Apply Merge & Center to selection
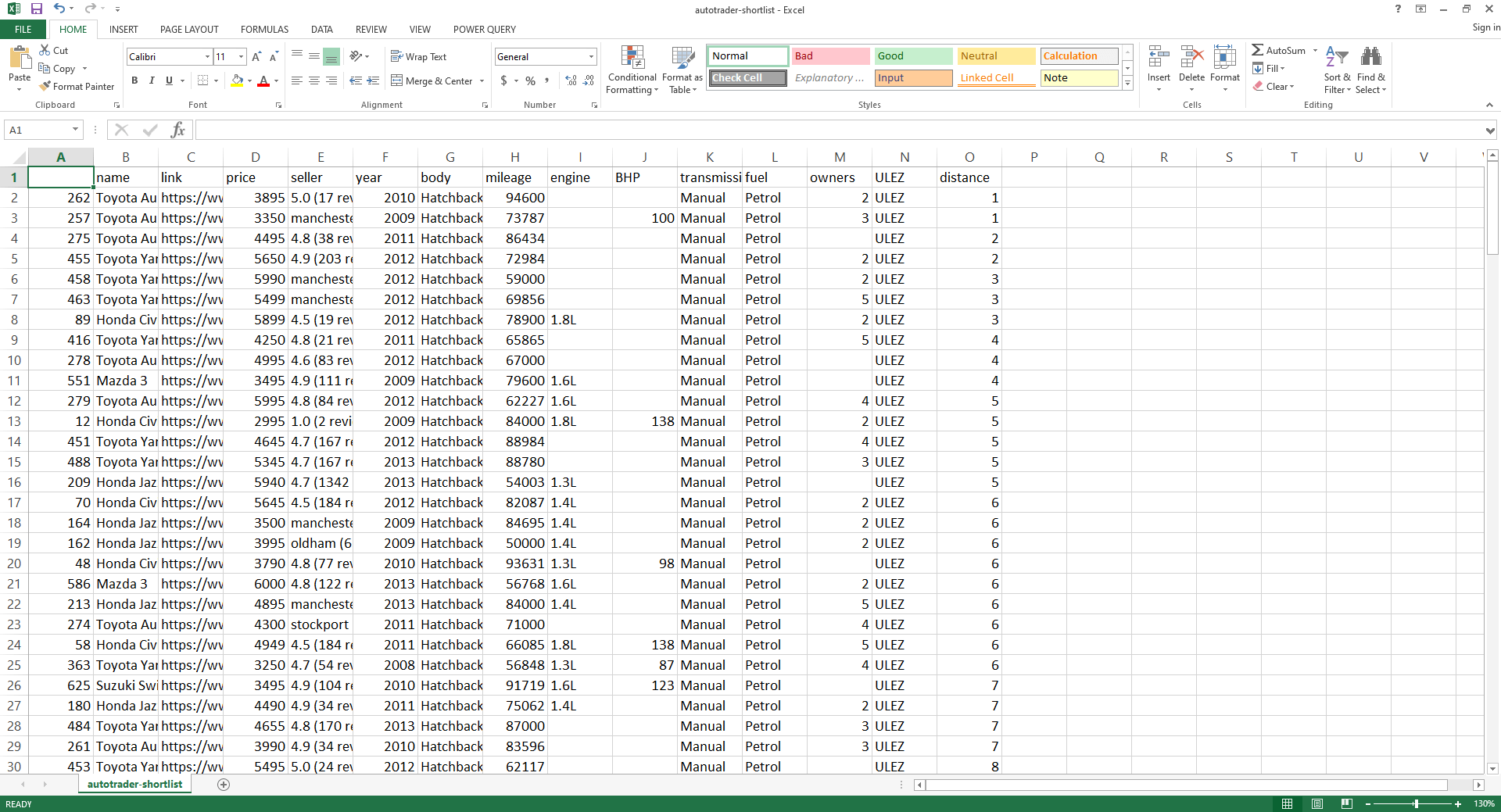 tap(432, 80)
